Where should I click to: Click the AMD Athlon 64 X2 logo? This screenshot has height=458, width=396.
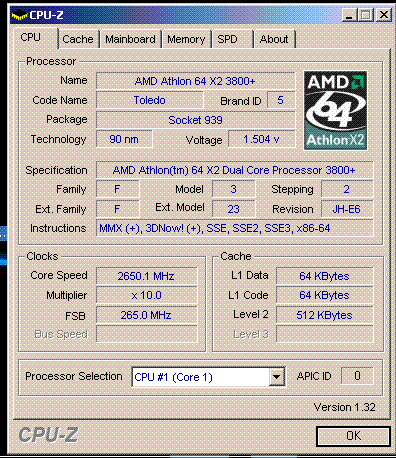pos(336,110)
